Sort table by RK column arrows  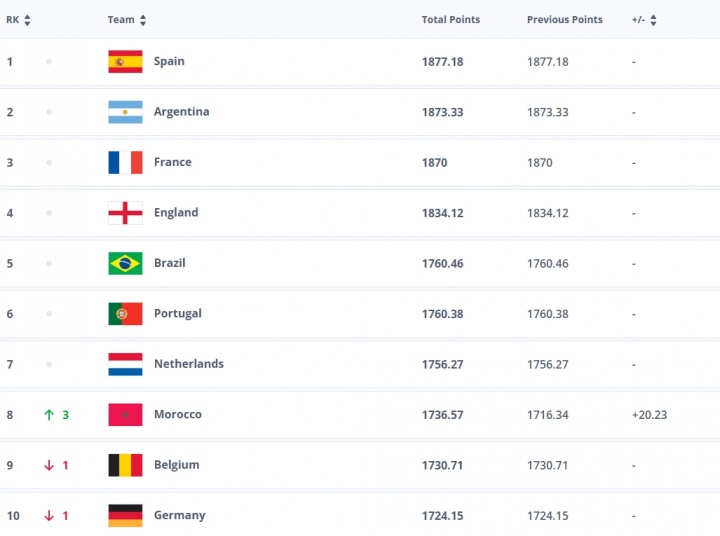(x=27, y=20)
